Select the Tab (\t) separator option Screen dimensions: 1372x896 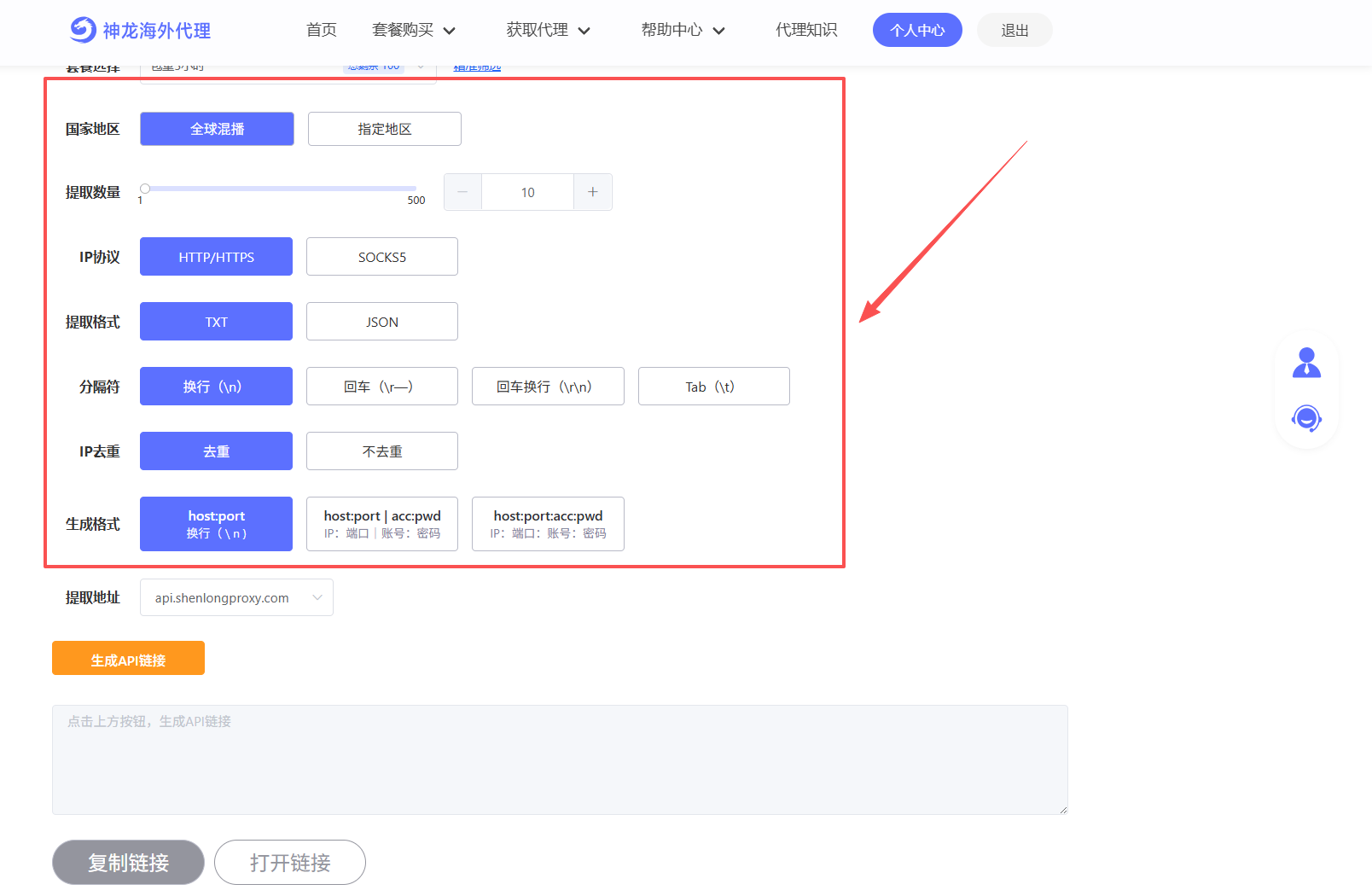713,387
